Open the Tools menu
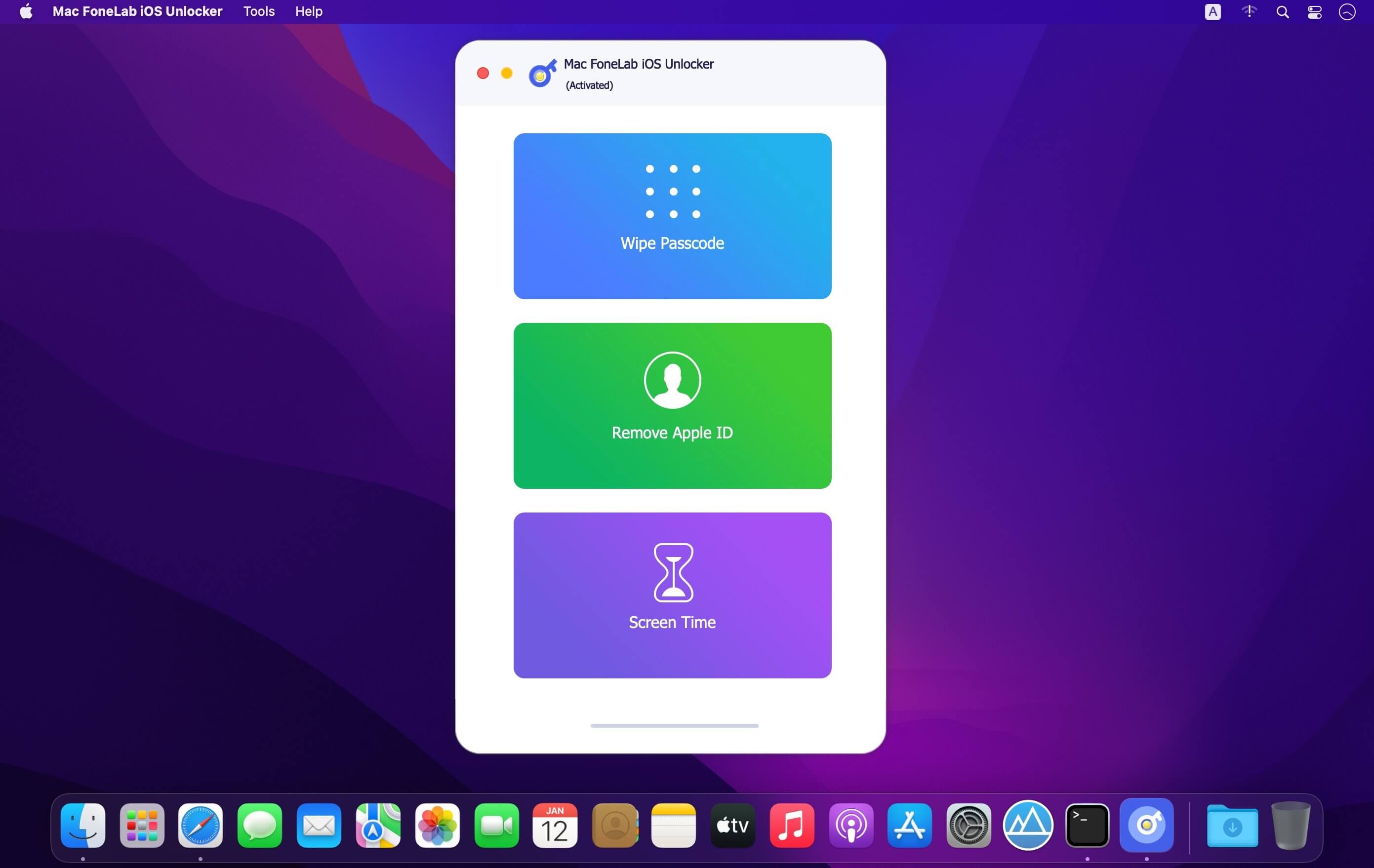 [258, 11]
